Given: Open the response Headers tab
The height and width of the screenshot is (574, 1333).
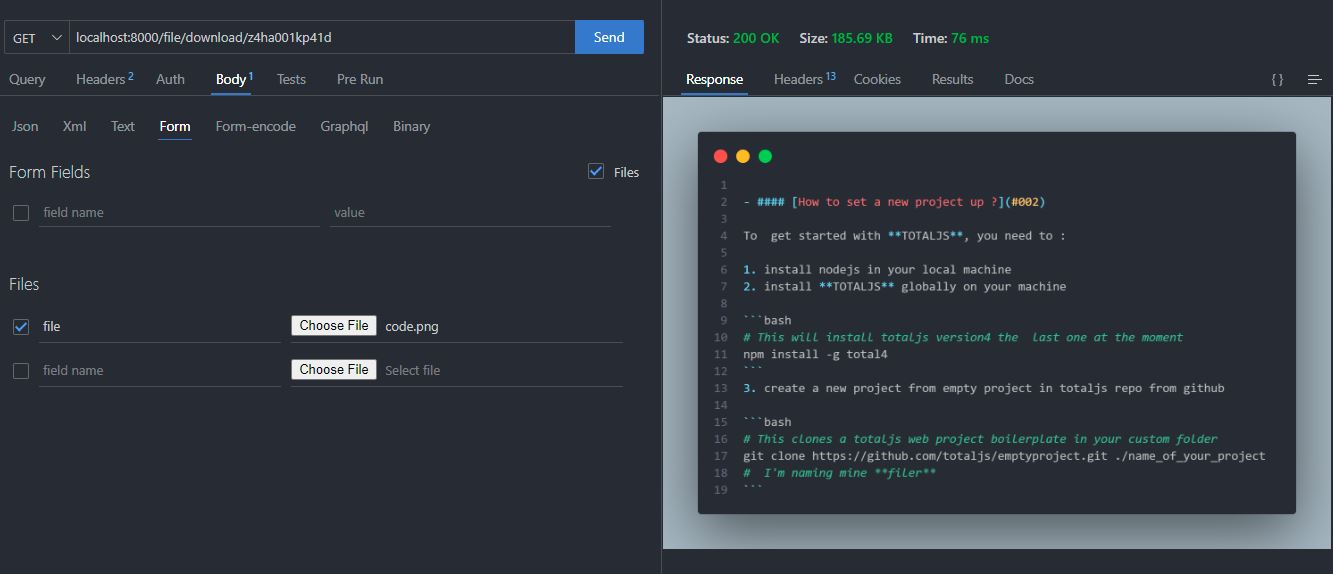Looking at the screenshot, I should tap(804, 79).
